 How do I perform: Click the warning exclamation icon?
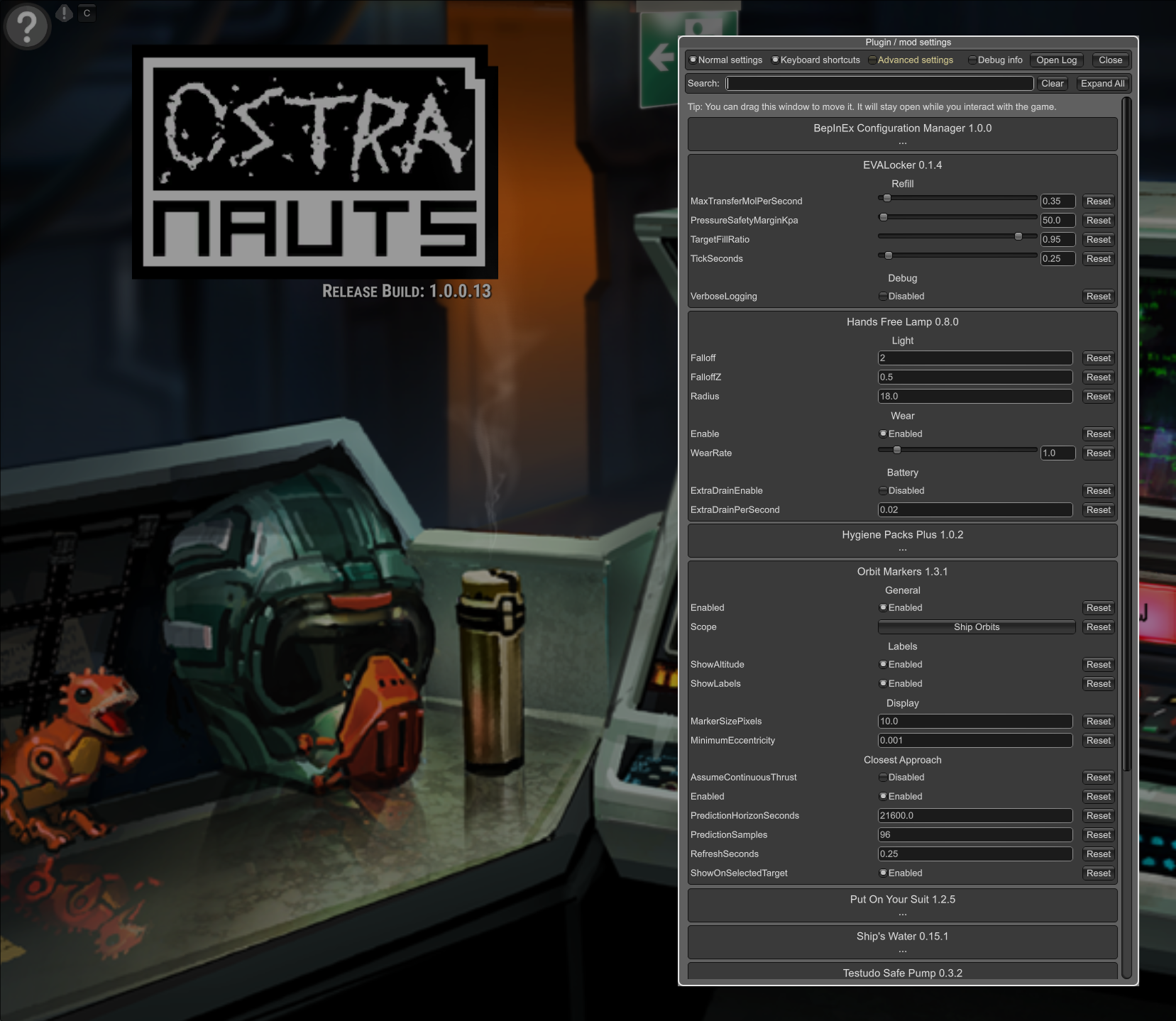(64, 13)
